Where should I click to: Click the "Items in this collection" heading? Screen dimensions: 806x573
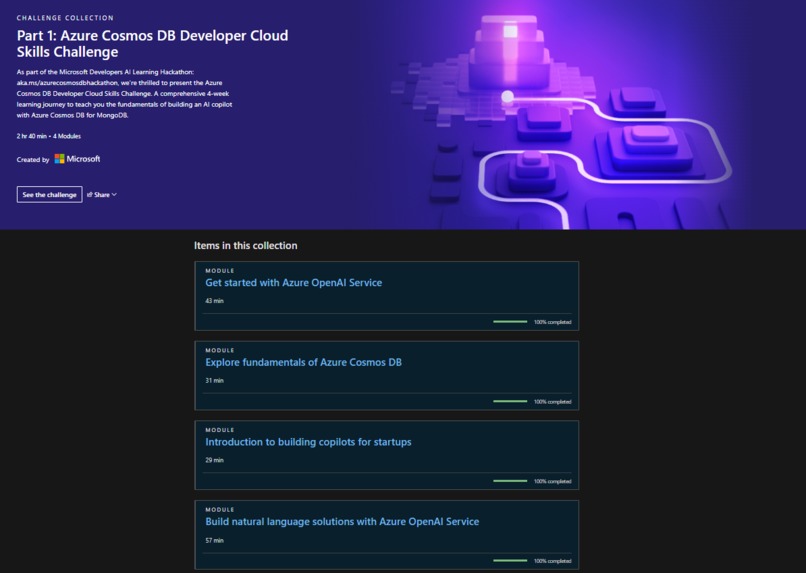[245, 246]
